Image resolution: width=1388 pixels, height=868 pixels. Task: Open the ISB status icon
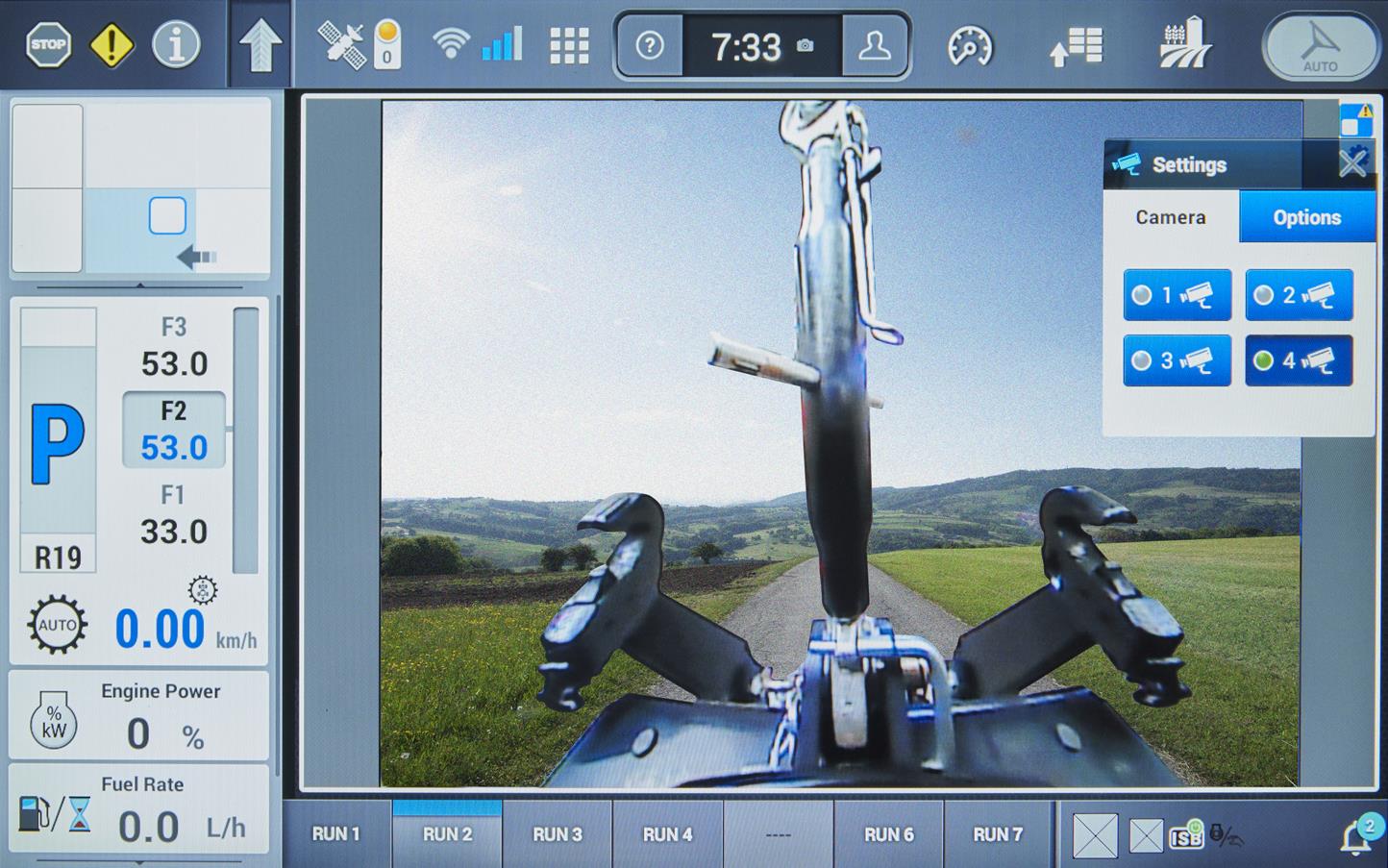point(1187,834)
